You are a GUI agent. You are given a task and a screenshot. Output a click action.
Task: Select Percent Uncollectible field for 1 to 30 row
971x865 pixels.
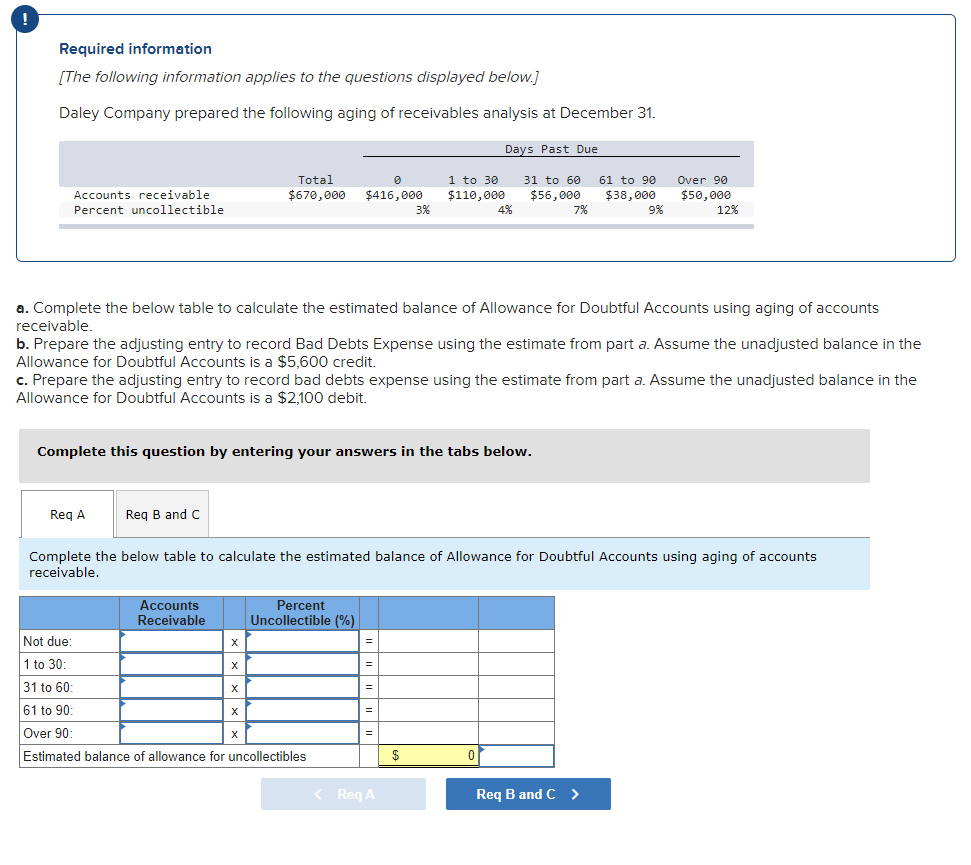pyautogui.click(x=302, y=664)
